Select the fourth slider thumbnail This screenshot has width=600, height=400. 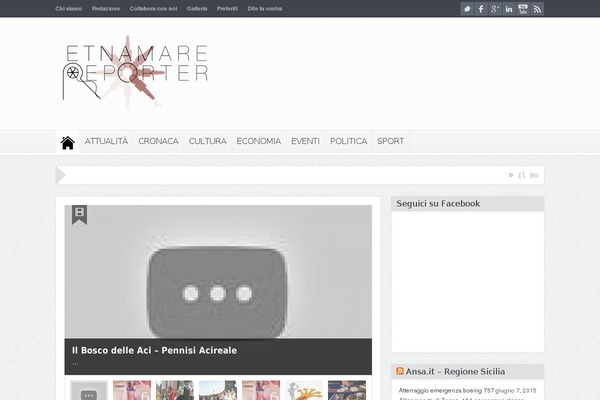(x=218, y=390)
